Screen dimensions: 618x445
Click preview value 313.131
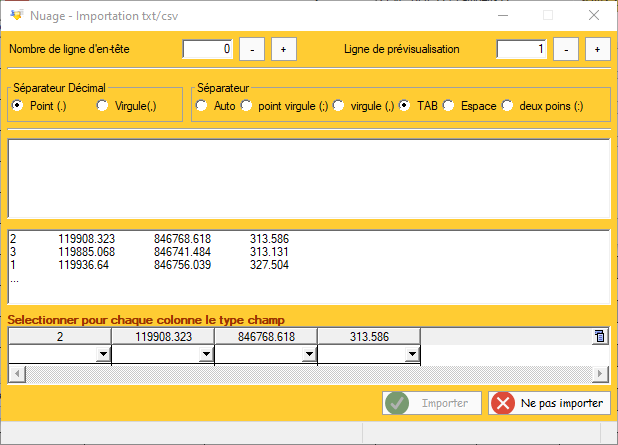click(x=269, y=252)
